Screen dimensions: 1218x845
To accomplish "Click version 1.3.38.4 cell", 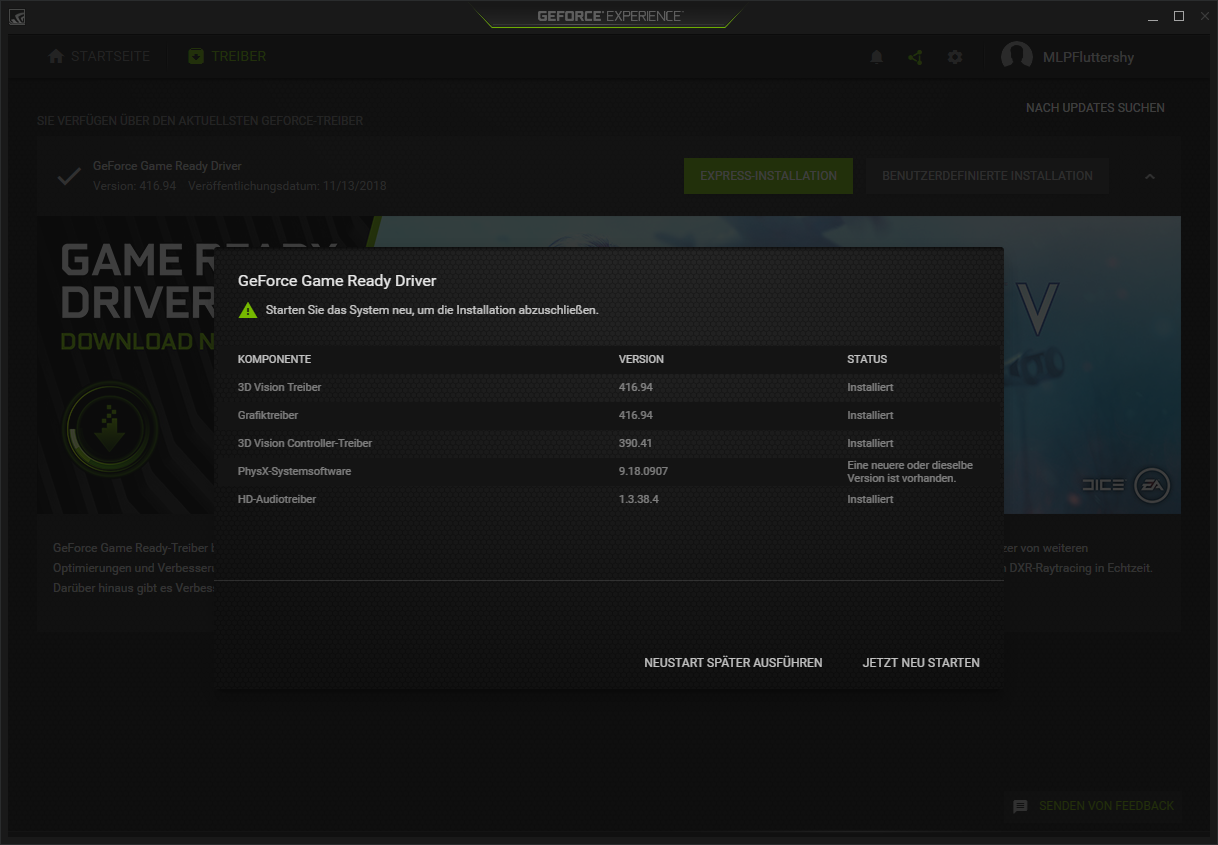I will pyautogui.click(x=639, y=499).
